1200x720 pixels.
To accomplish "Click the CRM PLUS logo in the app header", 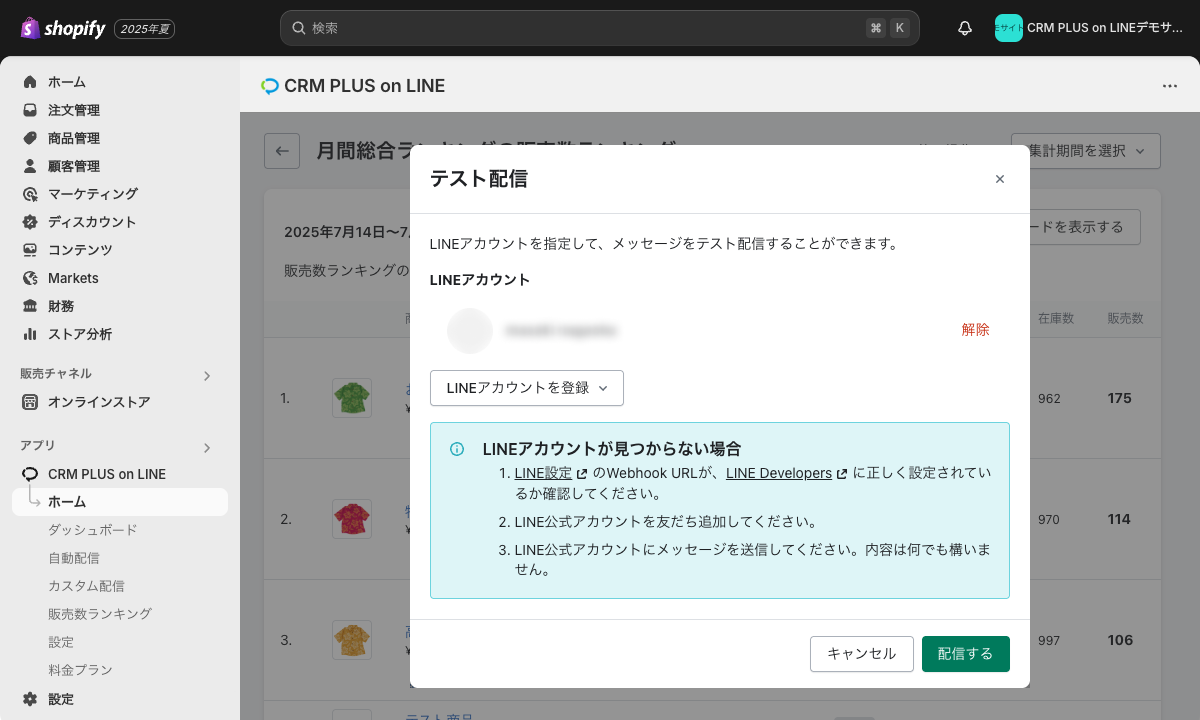I will coord(269,86).
